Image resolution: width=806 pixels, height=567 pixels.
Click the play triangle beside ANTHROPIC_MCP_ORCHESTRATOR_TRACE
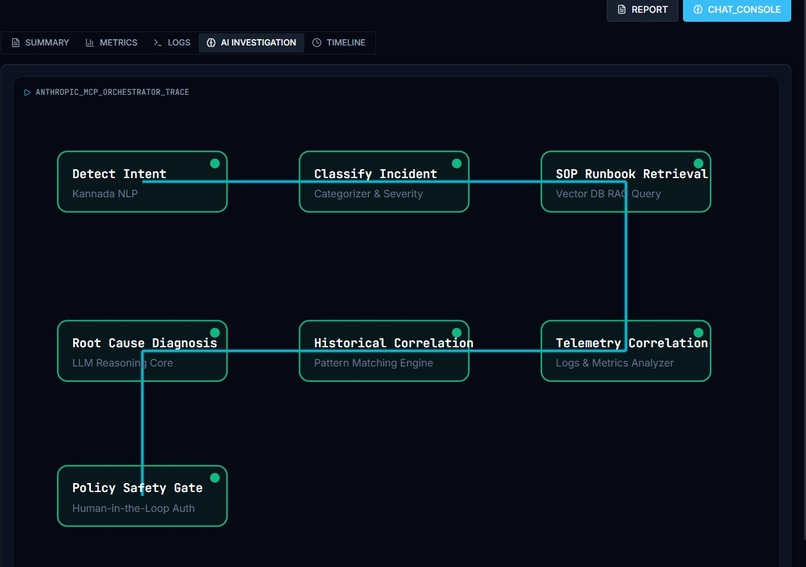point(27,93)
